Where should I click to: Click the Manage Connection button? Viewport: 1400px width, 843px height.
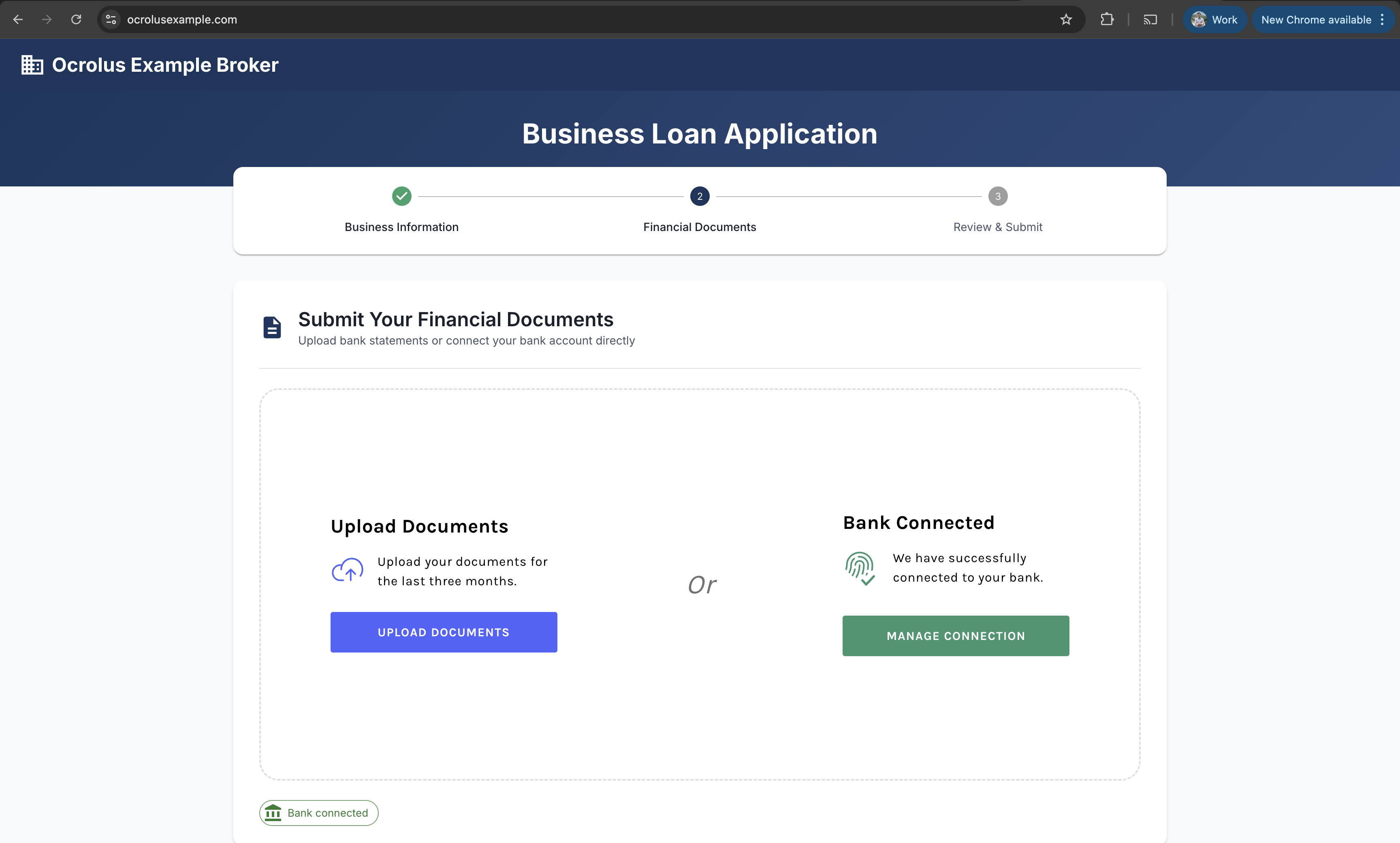click(x=956, y=635)
